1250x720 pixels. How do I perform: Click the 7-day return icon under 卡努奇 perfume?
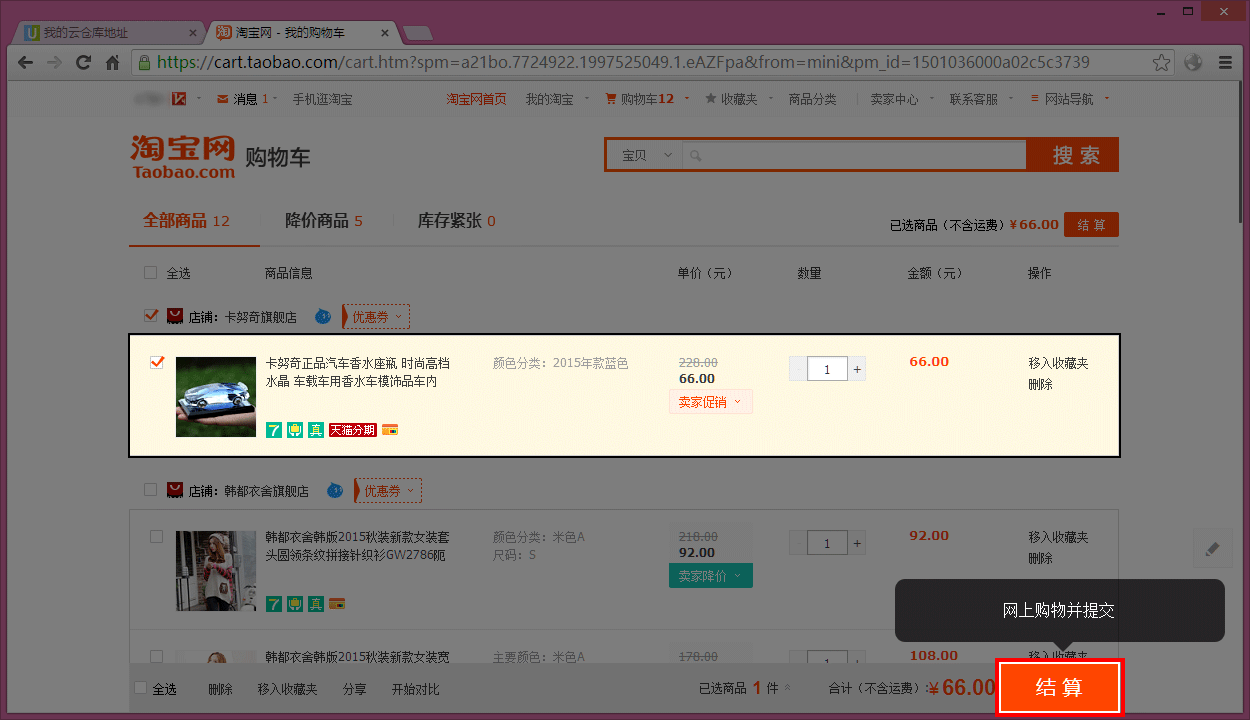pyautogui.click(x=274, y=429)
